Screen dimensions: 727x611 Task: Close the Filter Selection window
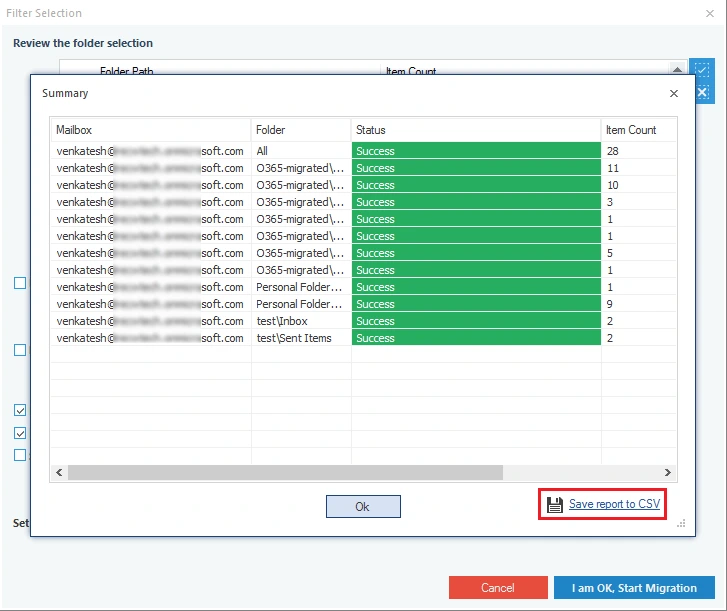pyautogui.click(x=710, y=13)
